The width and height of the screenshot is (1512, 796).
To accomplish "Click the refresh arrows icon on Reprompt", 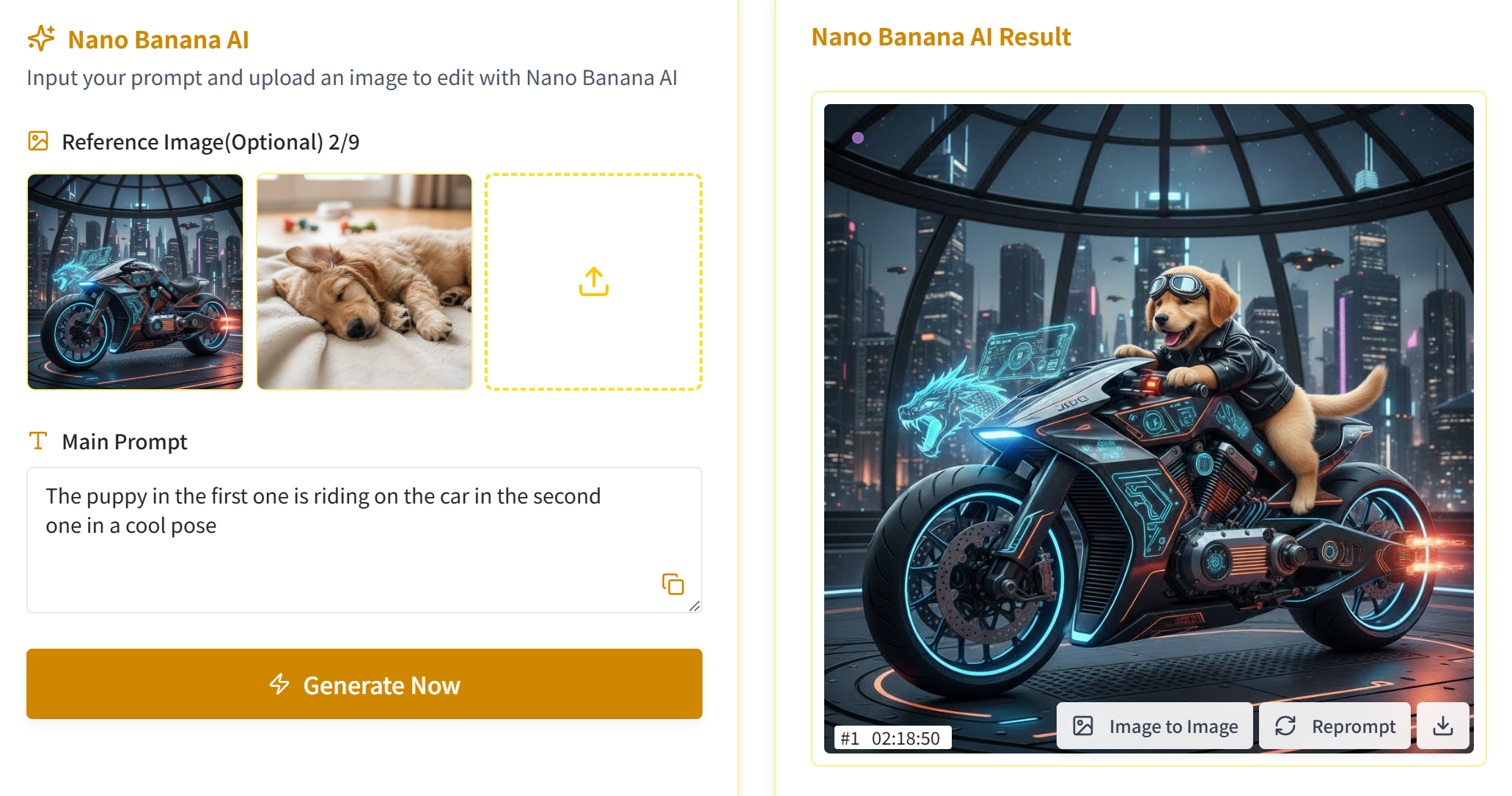I will tap(1285, 726).
